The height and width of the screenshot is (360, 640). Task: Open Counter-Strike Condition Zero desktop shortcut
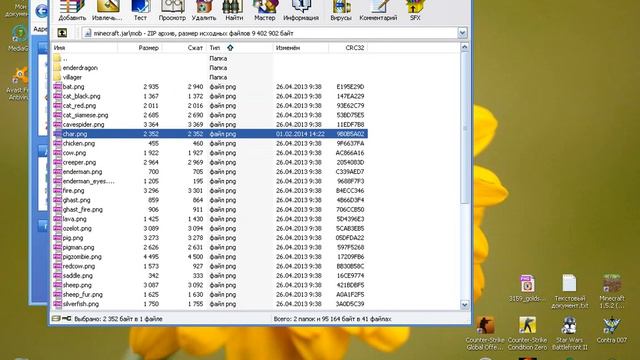(x=527, y=333)
